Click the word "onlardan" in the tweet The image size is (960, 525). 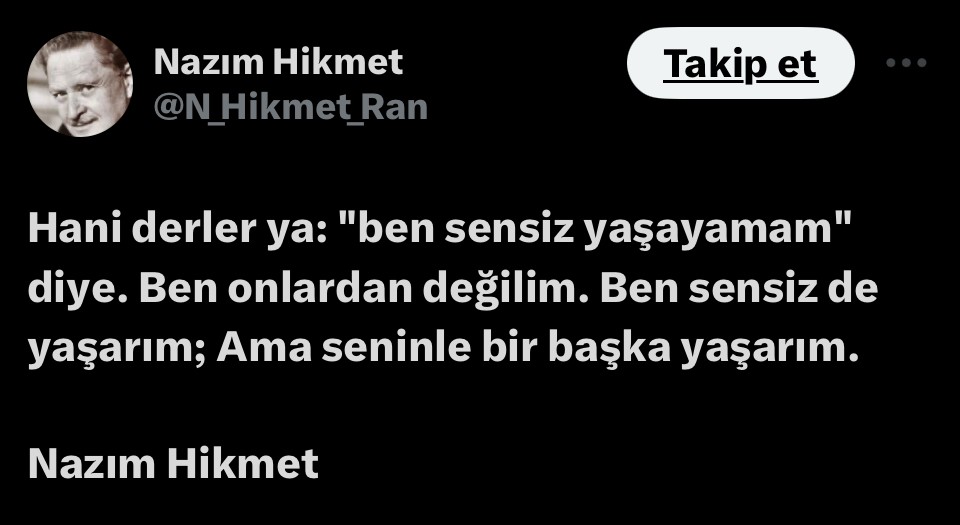pos(320,289)
